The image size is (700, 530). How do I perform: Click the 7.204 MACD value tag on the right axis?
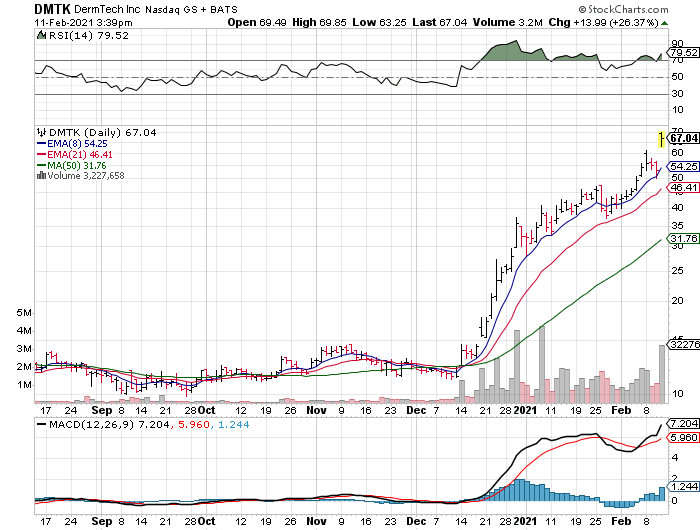(684, 423)
